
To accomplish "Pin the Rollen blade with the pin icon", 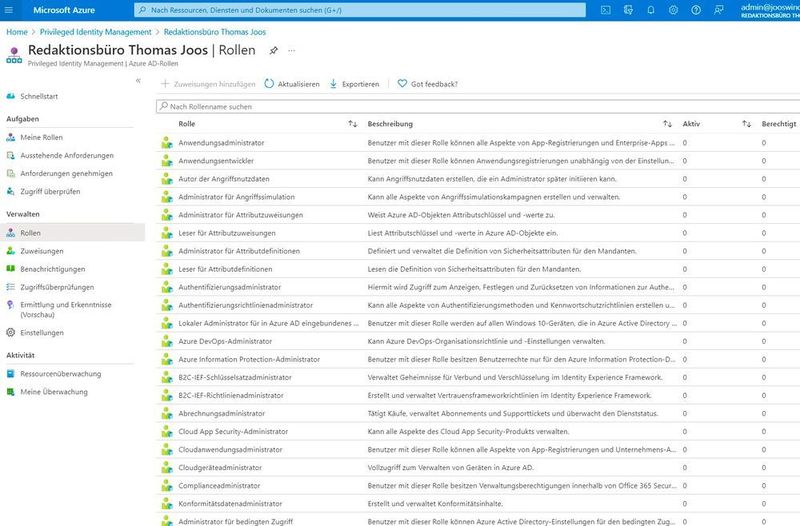I will click(x=273, y=51).
